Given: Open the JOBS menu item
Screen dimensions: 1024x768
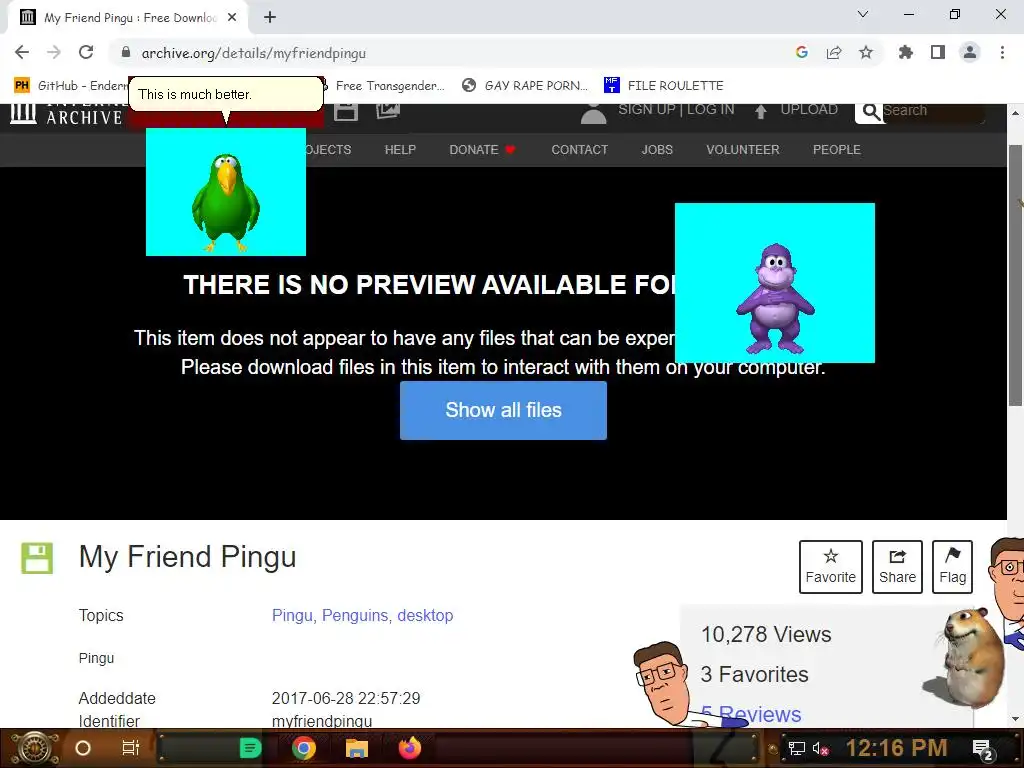Looking at the screenshot, I should click(x=657, y=150).
